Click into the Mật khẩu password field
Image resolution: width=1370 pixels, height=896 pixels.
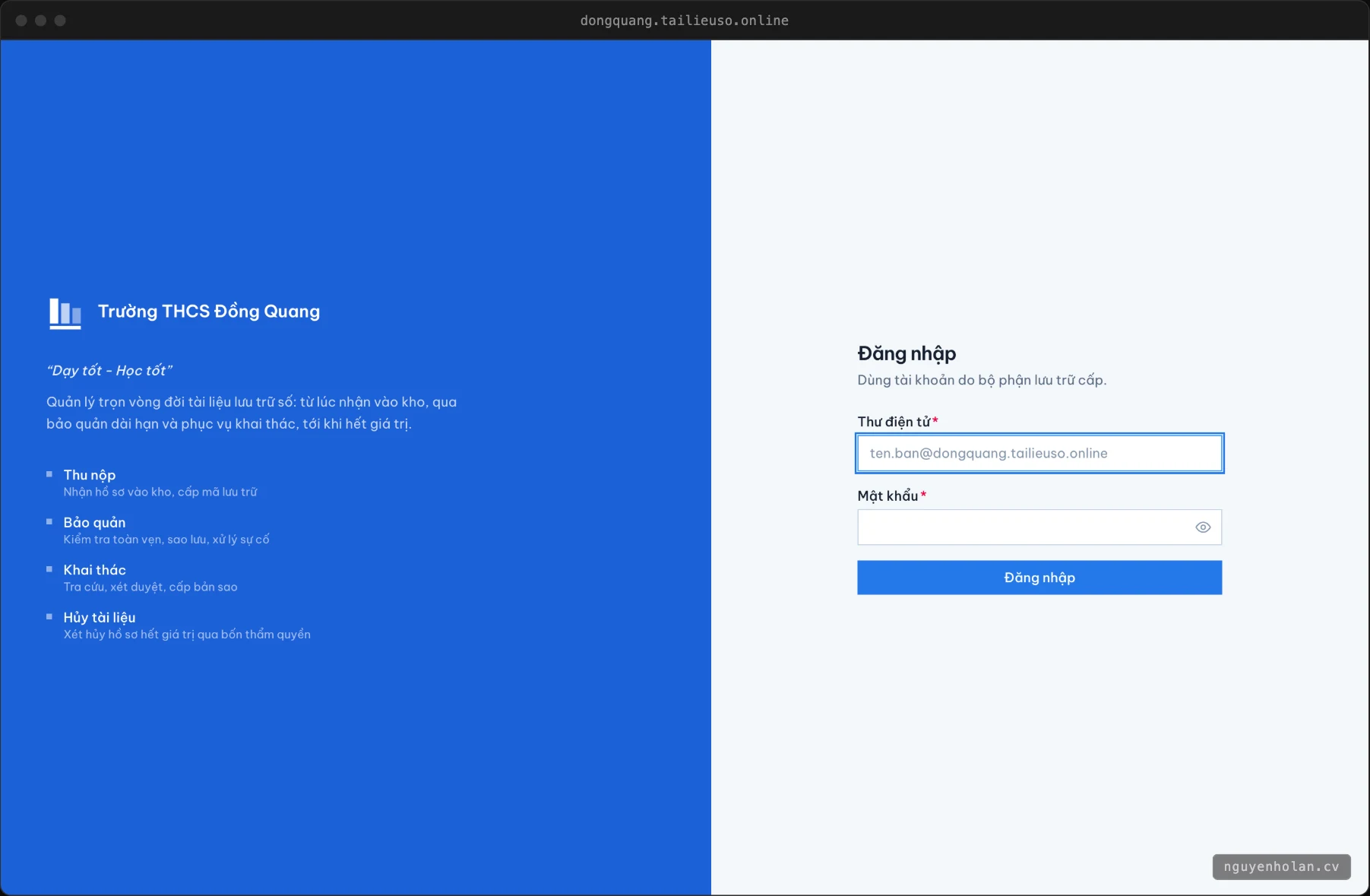coord(1039,527)
